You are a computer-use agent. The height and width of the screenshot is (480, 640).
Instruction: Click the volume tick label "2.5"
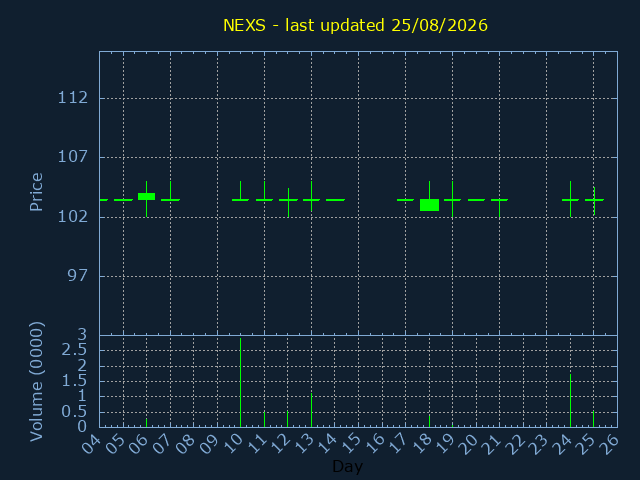click(74, 350)
